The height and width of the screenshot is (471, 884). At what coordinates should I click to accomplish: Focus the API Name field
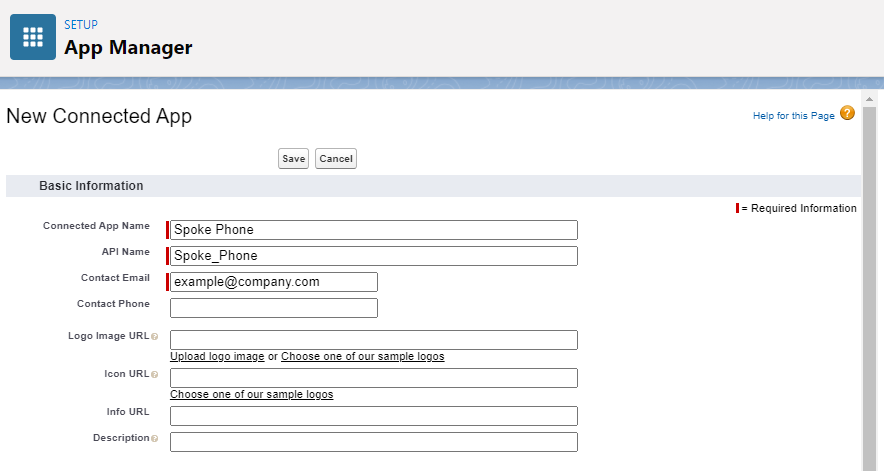(374, 256)
